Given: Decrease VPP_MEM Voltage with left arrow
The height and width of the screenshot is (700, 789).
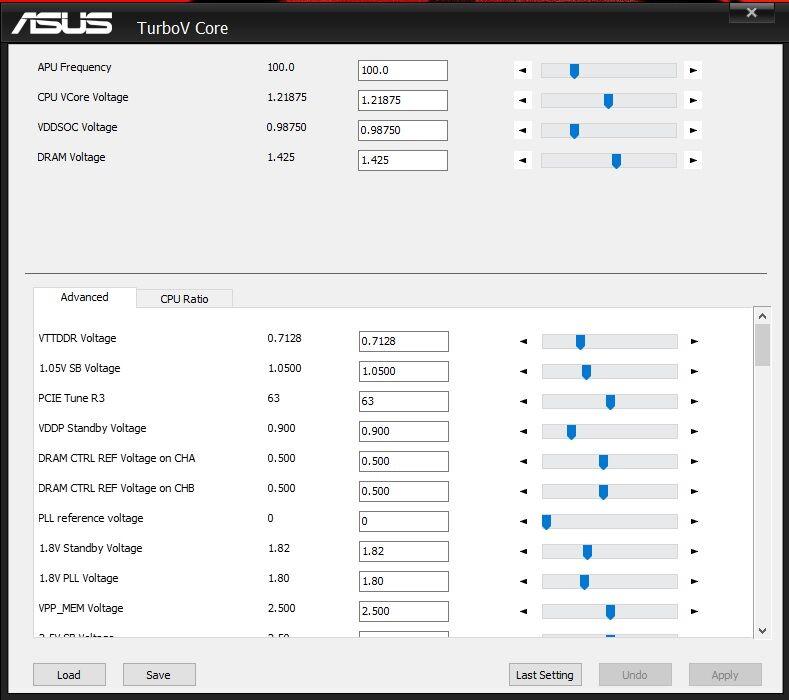Looking at the screenshot, I should click(x=523, y=611).
